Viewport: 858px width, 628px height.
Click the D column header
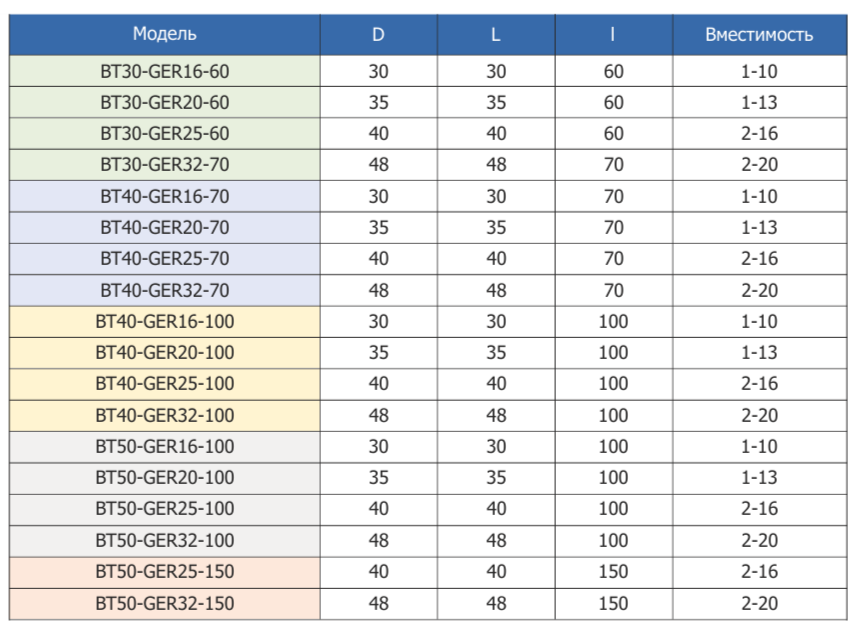378,34
